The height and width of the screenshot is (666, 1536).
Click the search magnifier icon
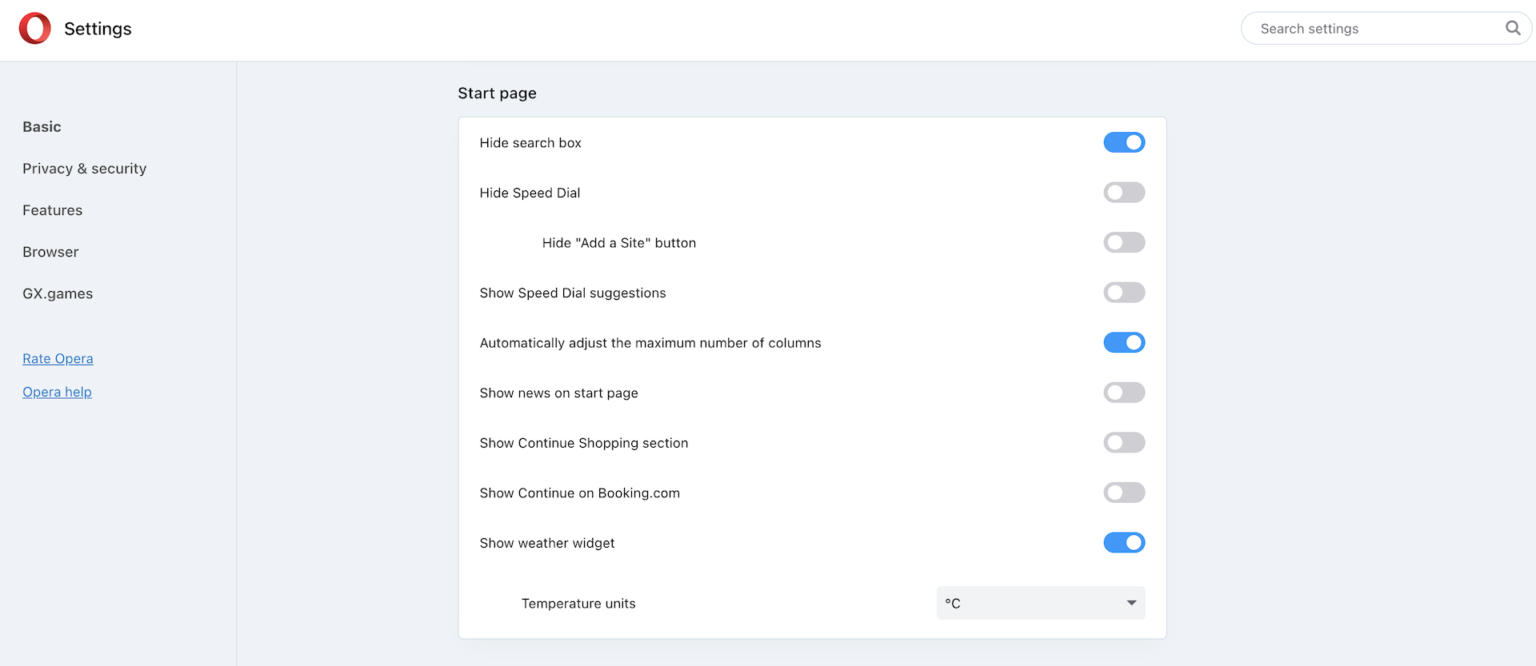[x=1512, y=28]
